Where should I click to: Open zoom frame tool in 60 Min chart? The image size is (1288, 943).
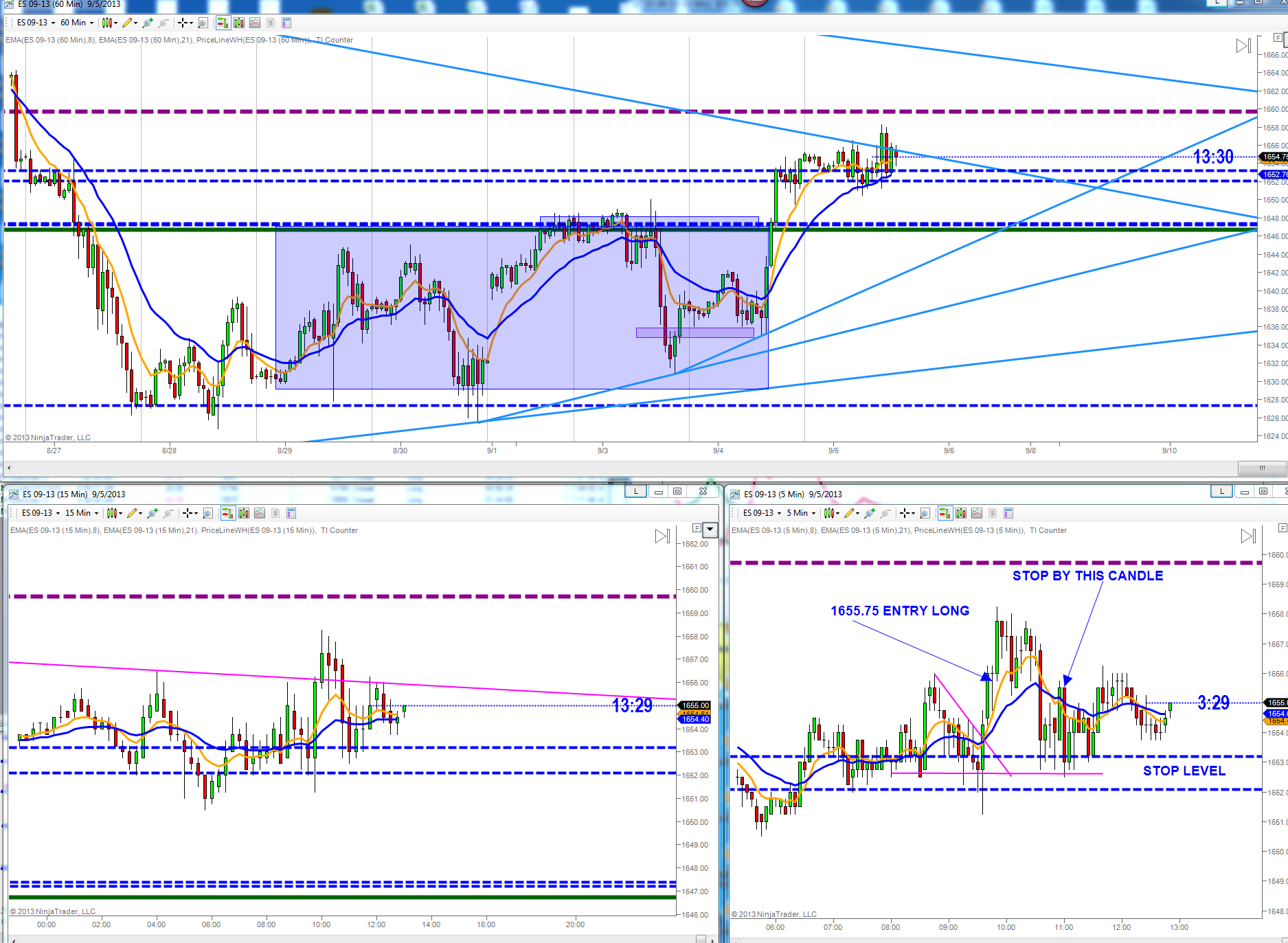coord(203,23)
